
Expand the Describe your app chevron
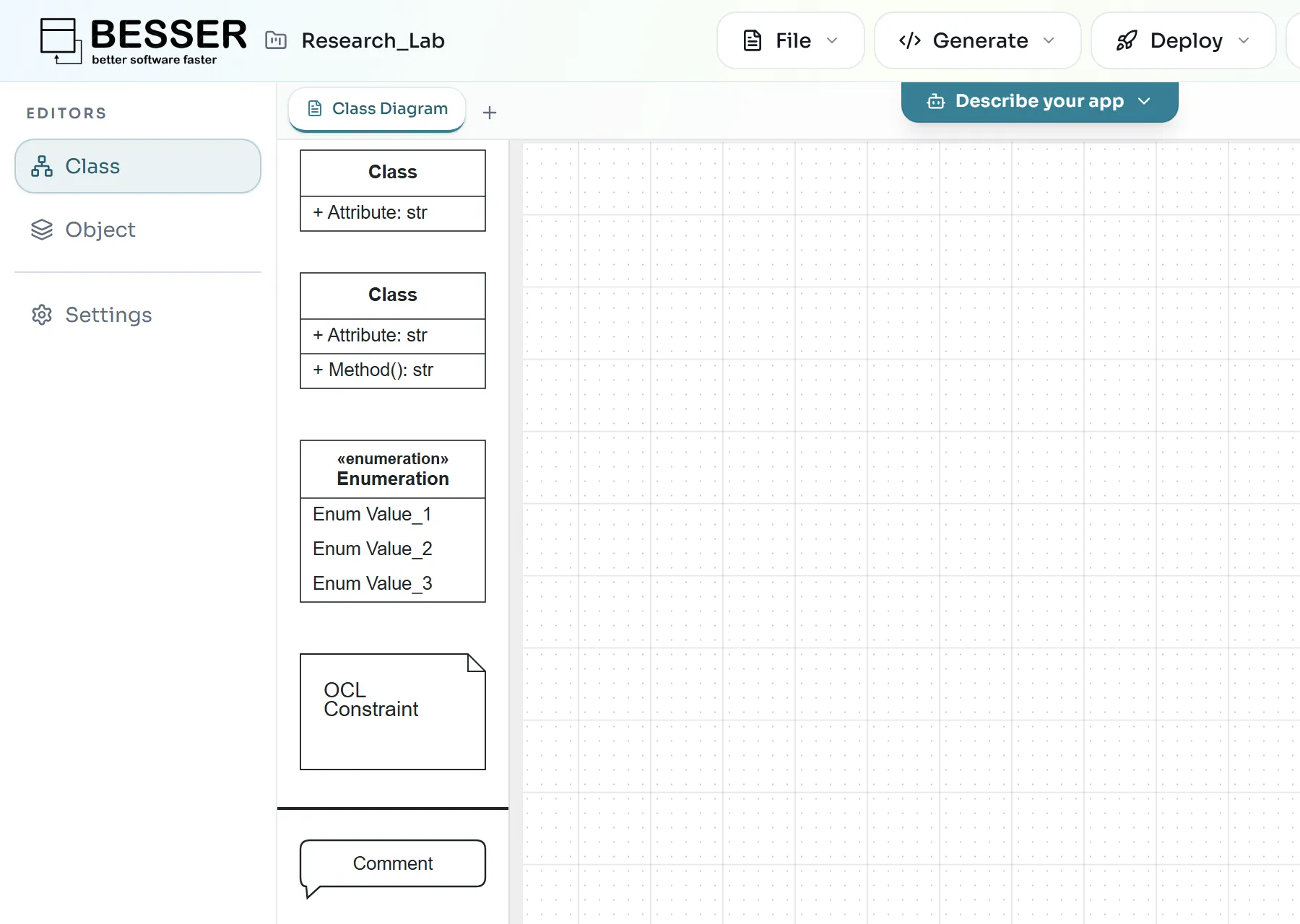click(x=1144, y=101)
